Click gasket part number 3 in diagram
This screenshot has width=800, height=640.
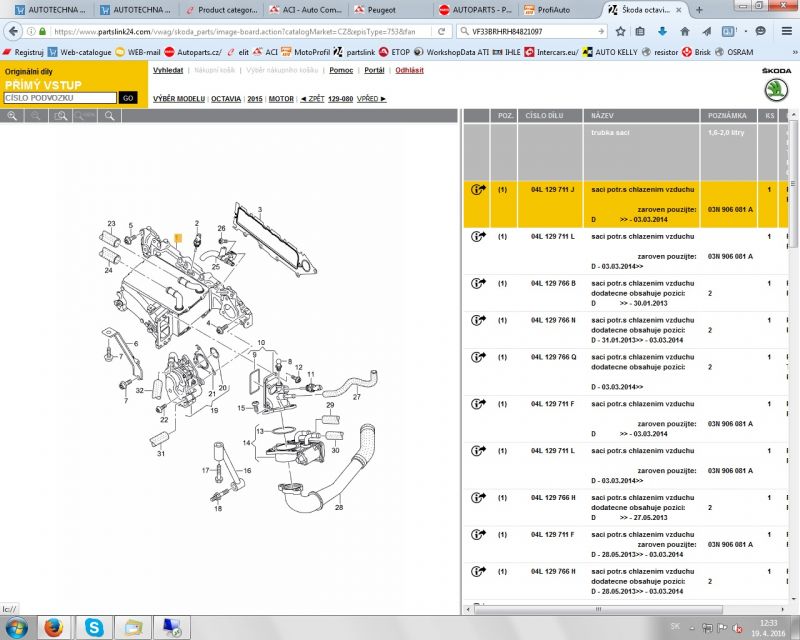coord(260,209)
